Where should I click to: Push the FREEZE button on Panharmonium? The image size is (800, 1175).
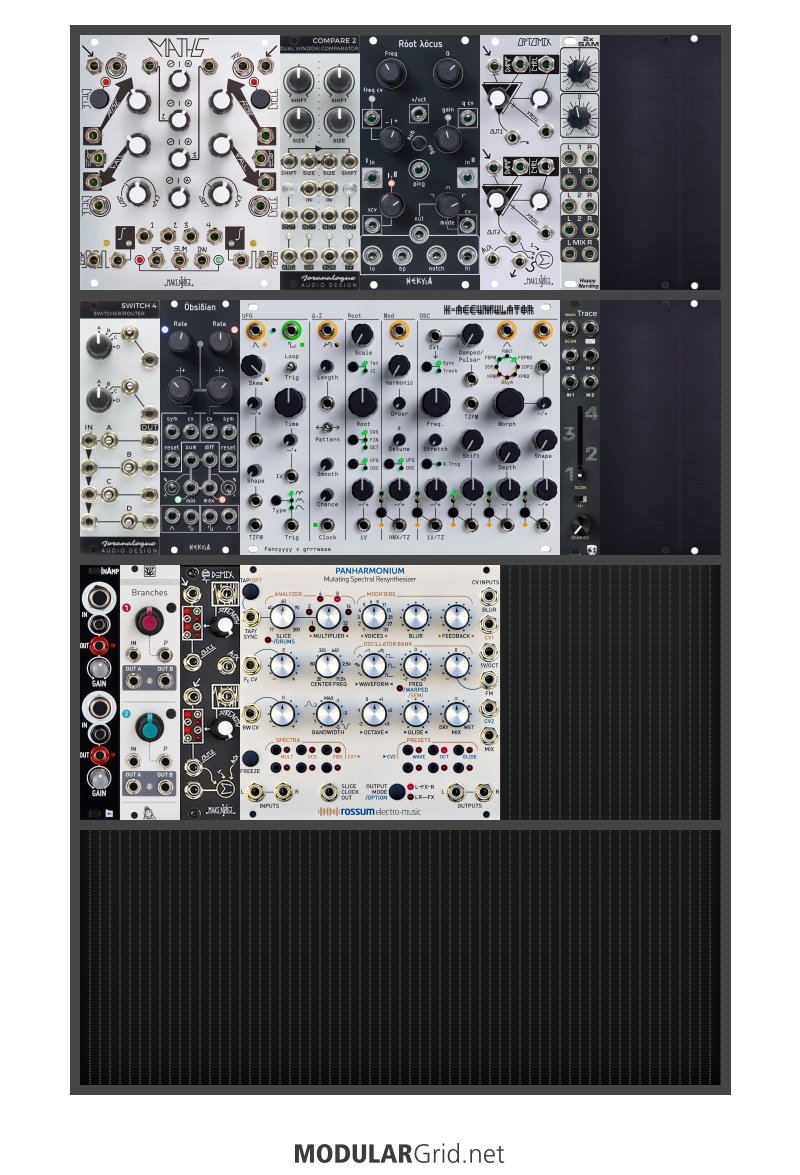click(250, 758)
